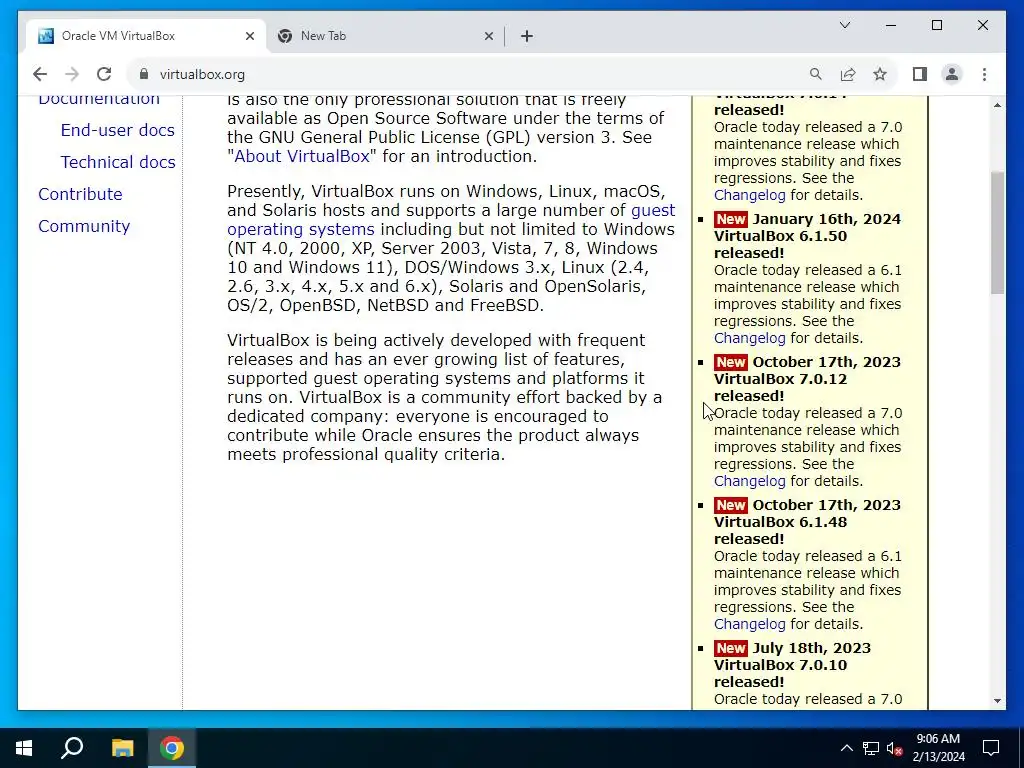The width and height of the screenshot is (1024, 768).
Task: Open File Explorer from the taskbar
Action: pos(122,748)
